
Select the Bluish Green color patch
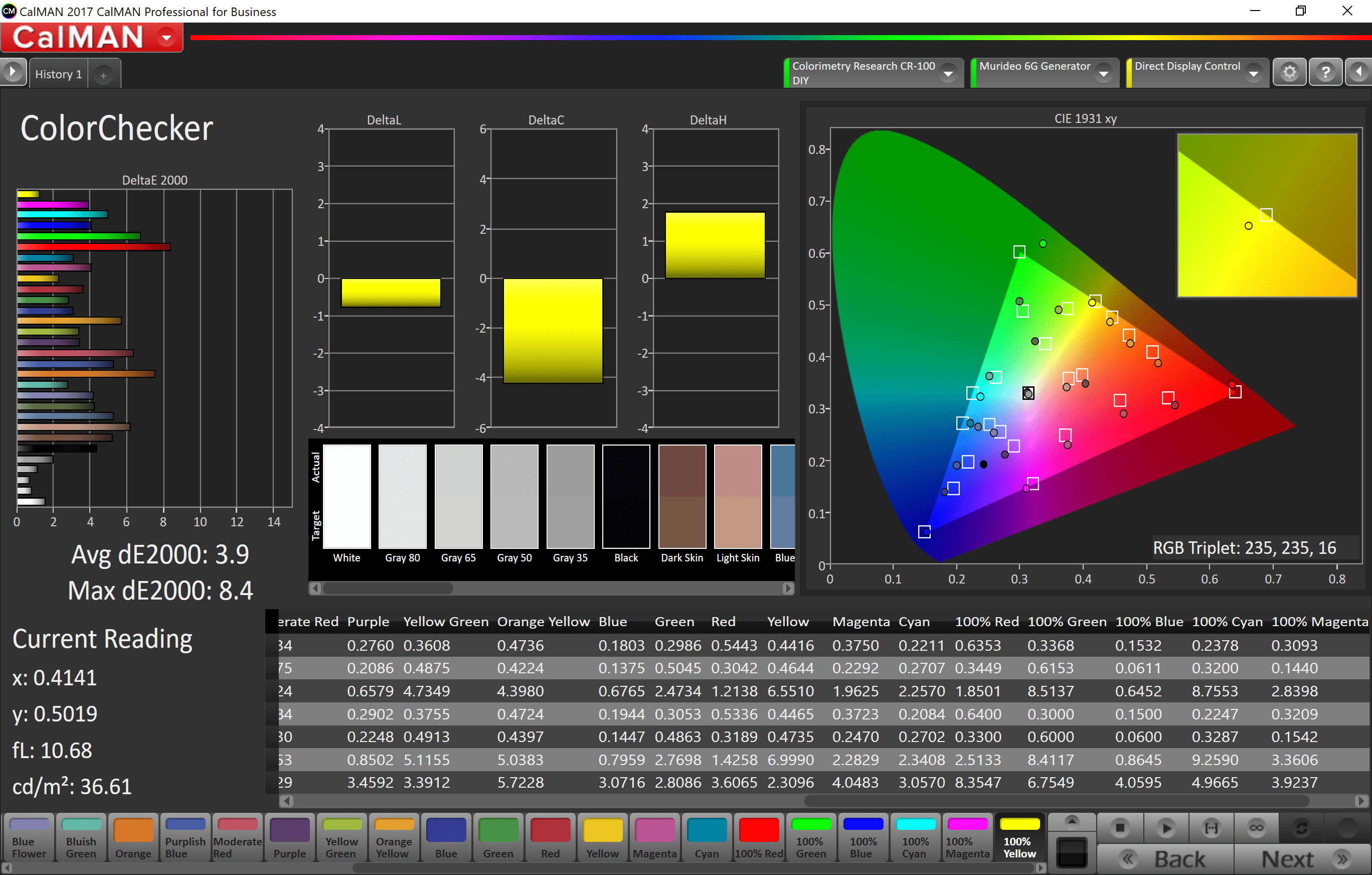(81, 837)
